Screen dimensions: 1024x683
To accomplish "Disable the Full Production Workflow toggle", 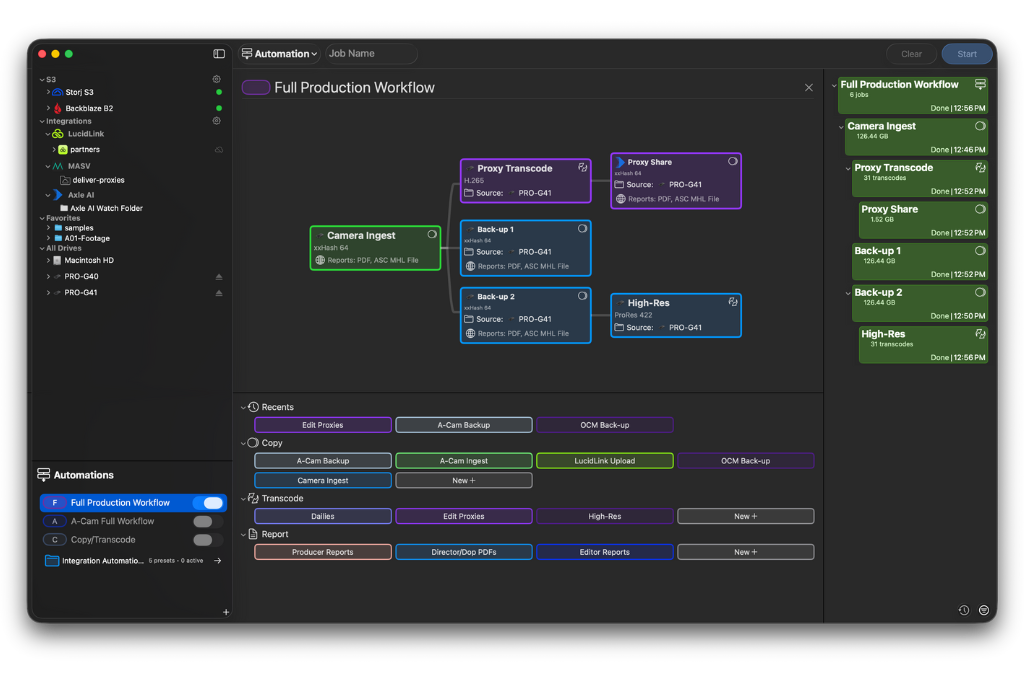I will point(208,503).
